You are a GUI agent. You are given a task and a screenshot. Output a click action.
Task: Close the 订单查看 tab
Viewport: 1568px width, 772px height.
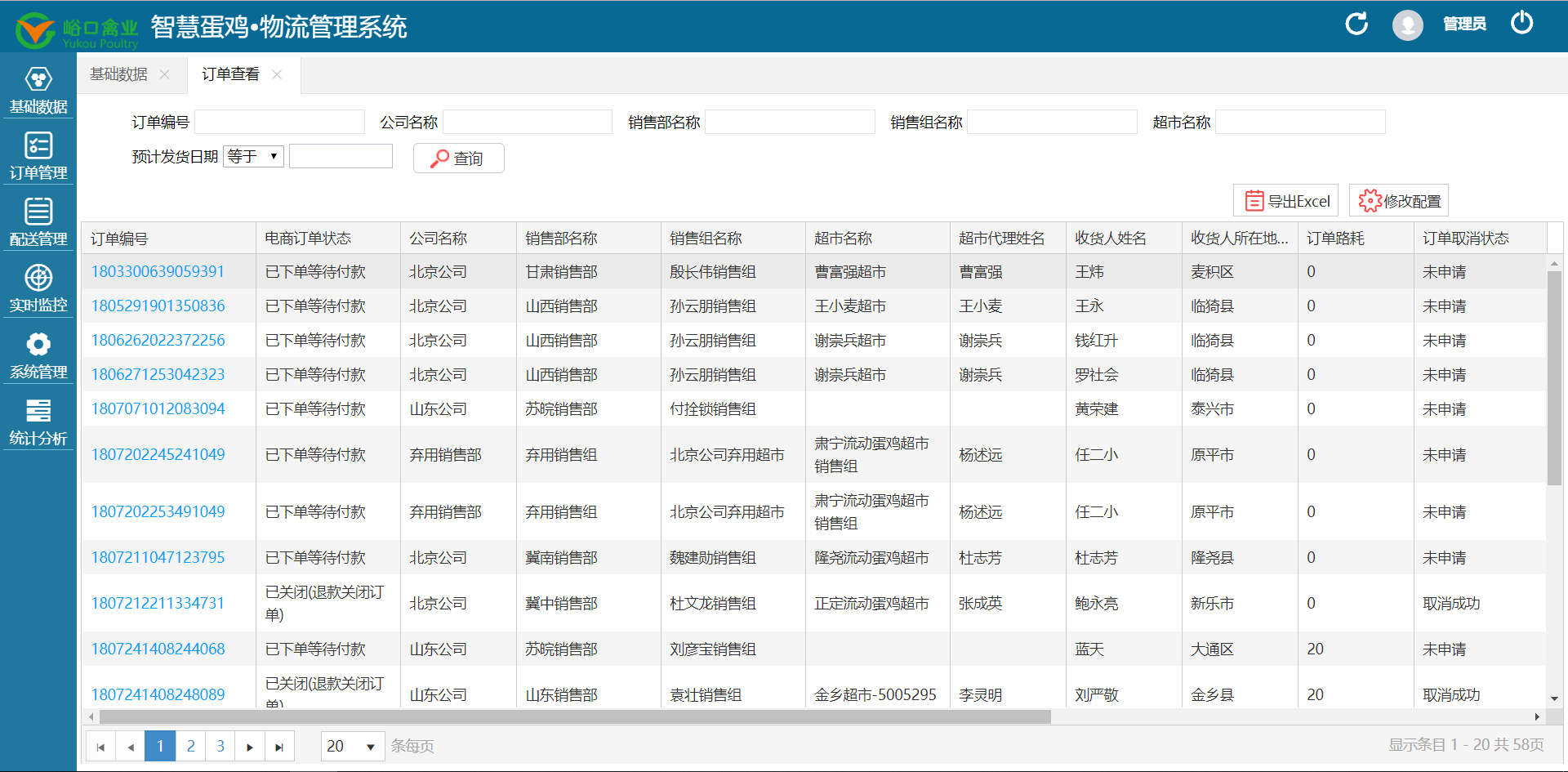coord(277,74)
